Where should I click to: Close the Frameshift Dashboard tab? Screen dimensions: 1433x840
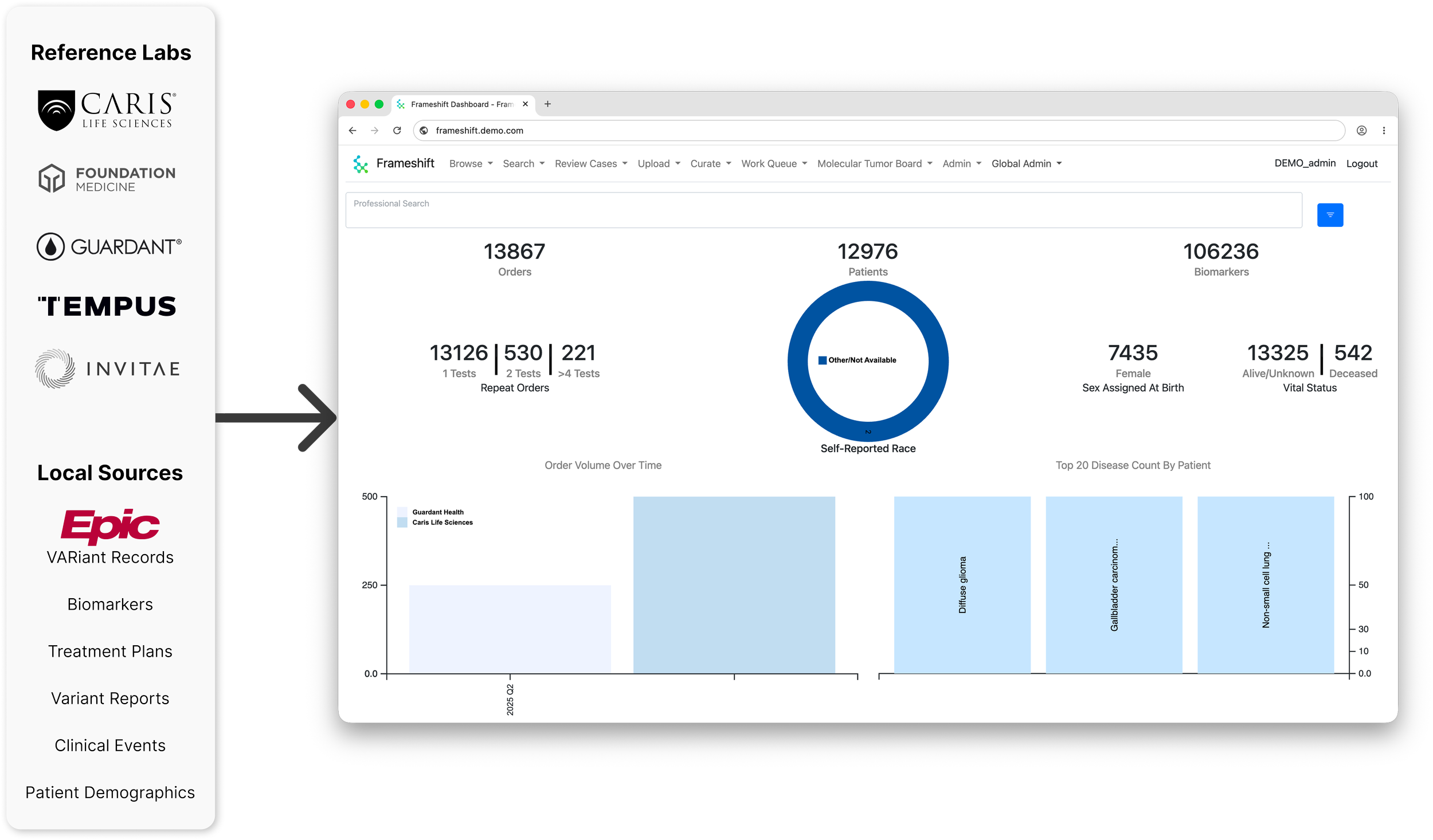[525, 104]
